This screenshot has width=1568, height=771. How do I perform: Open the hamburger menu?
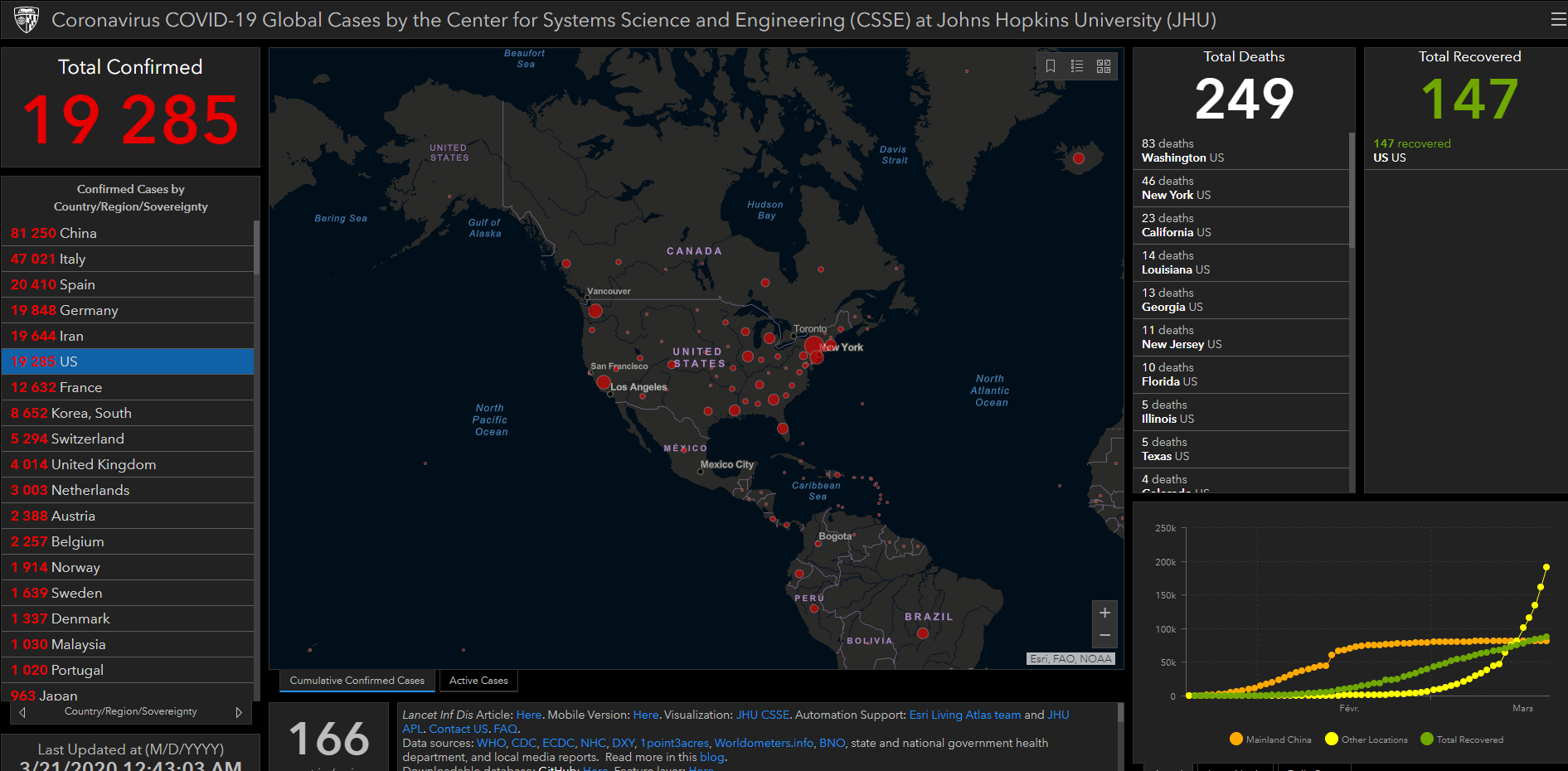(1556, 18)
